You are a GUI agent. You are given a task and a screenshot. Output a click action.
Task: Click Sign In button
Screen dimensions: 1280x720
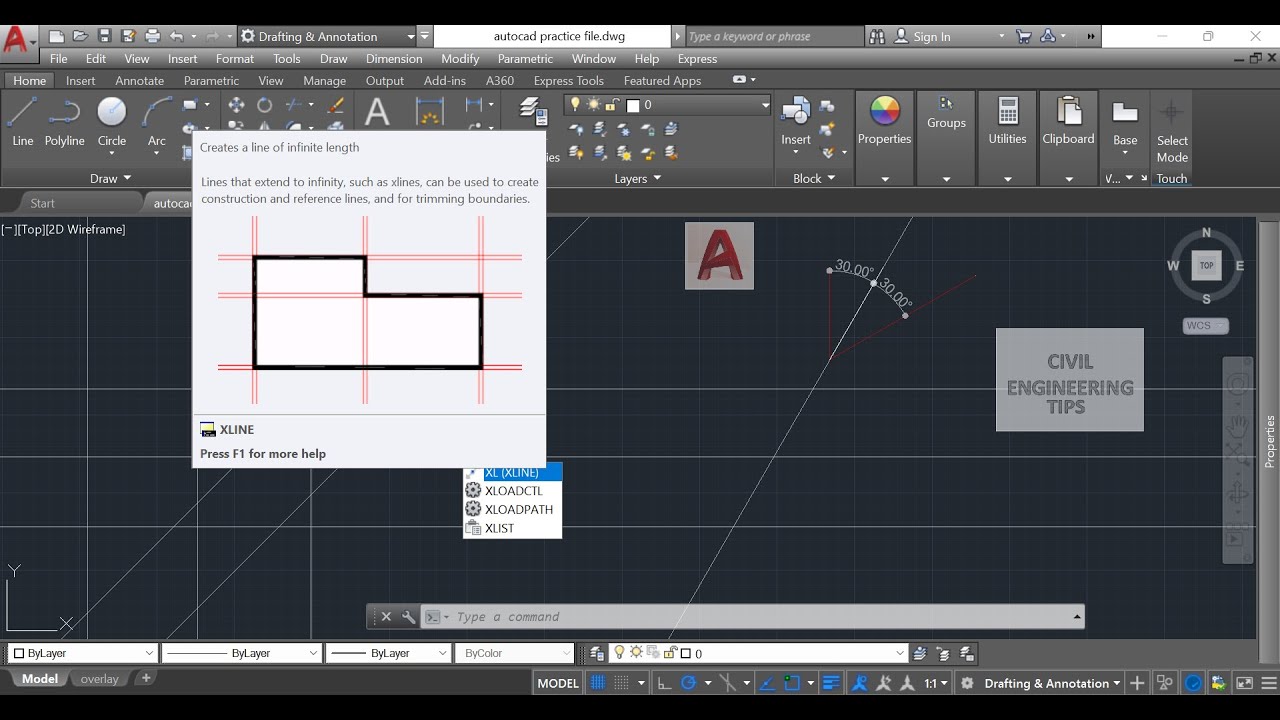click(x=931, y=37)
